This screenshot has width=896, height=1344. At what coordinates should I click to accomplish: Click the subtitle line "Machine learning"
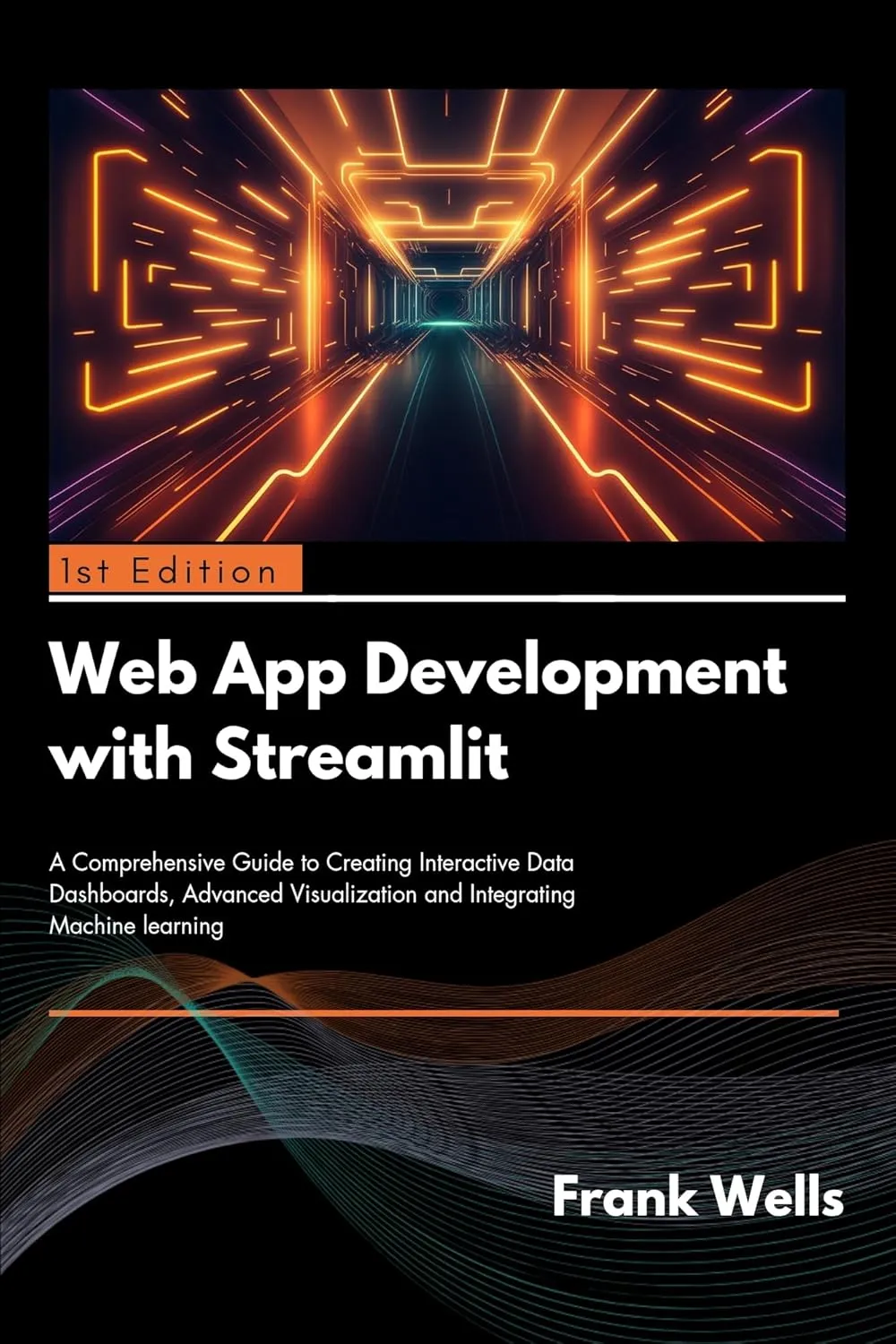tap(136, 926)
